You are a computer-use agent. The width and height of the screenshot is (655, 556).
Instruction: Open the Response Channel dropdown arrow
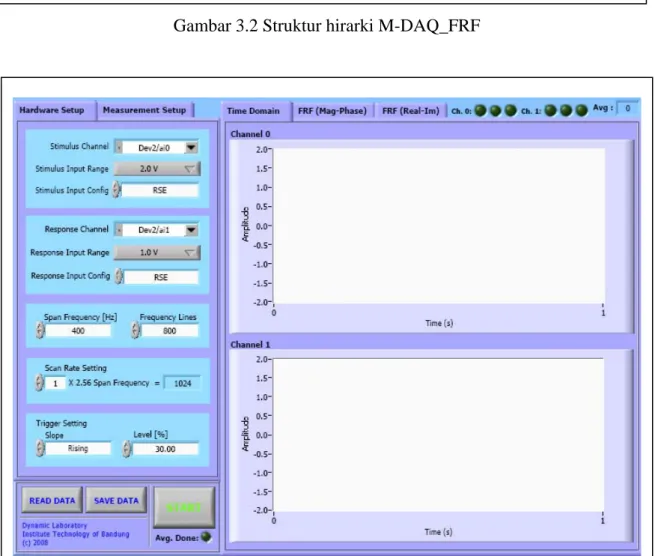click(x=191, y=230)
